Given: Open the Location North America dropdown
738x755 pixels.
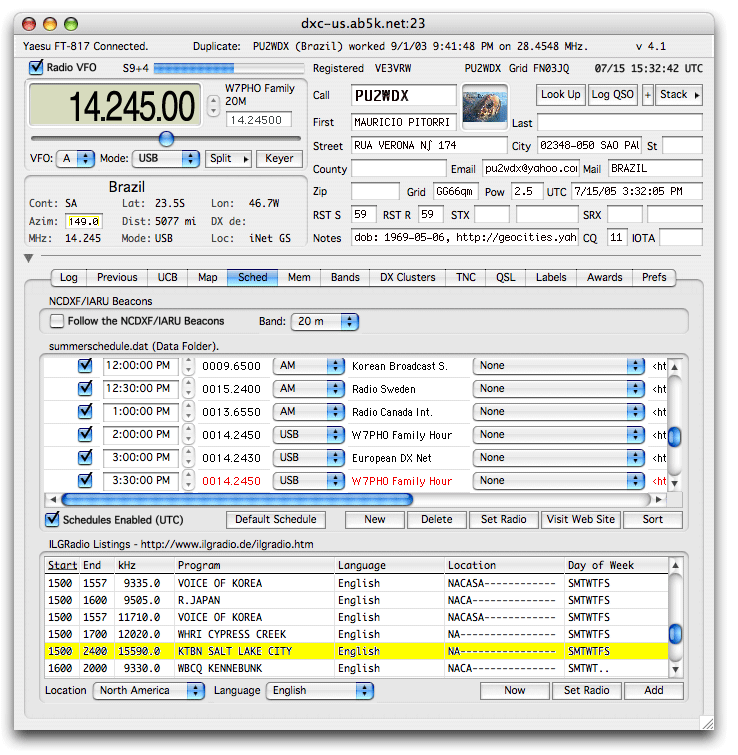Looking at the screenshot, I should click(x=149, y=690).
